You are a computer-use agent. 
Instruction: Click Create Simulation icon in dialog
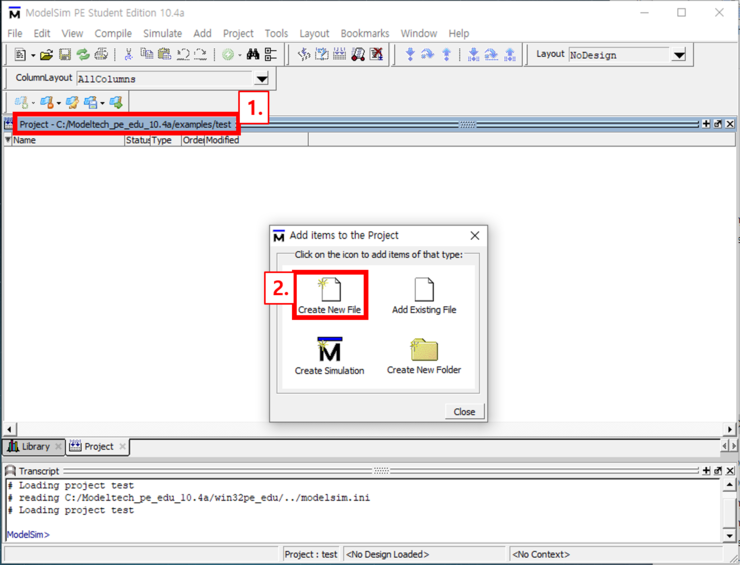[329, 356]
